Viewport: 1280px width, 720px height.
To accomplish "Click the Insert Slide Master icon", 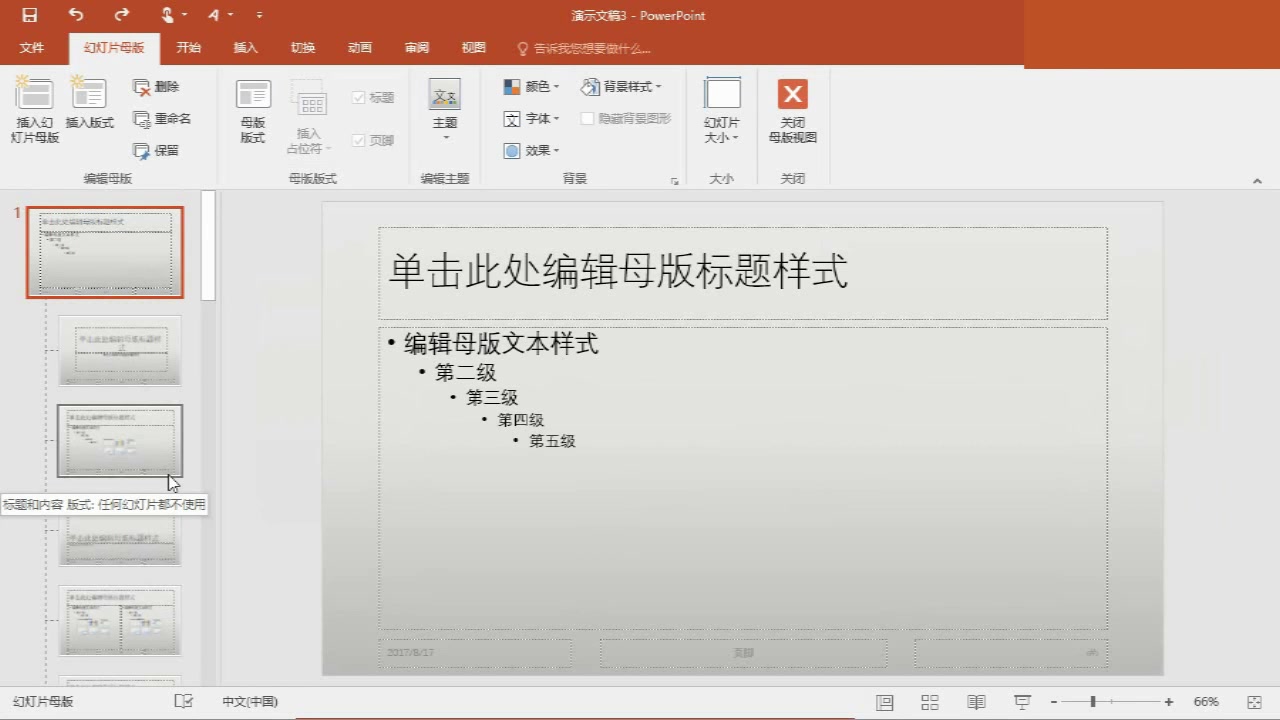I will tap(35, 93).
